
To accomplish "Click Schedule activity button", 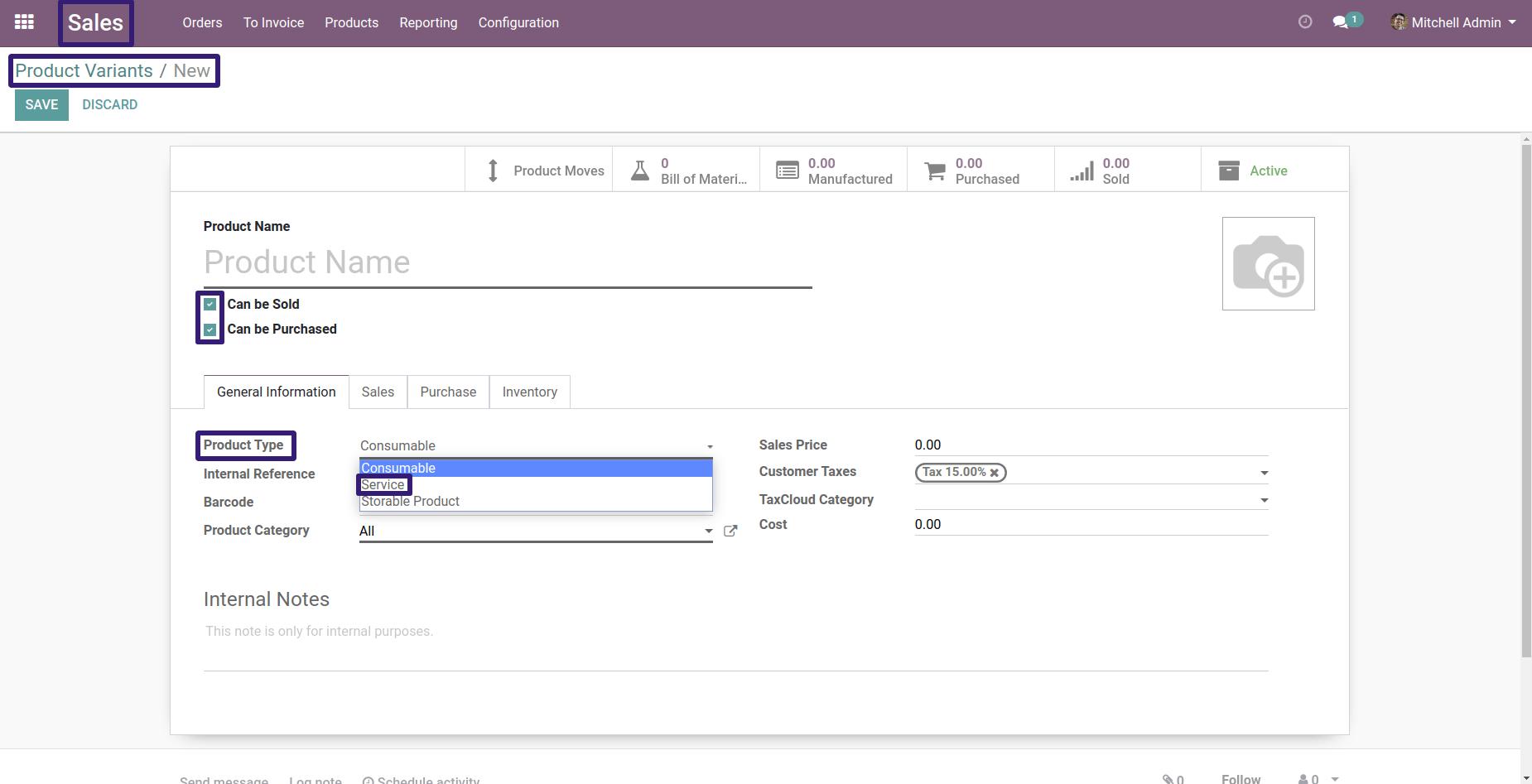I will [421, 780].
